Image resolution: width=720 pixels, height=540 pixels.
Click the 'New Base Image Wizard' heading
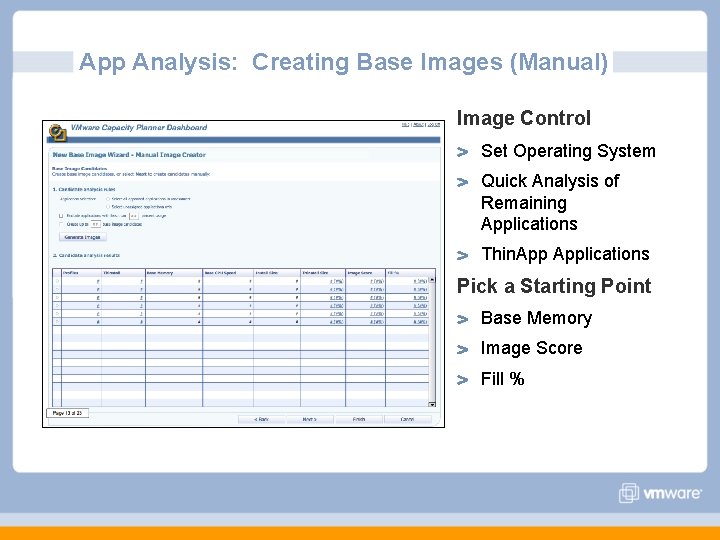(x=129, y=155)
